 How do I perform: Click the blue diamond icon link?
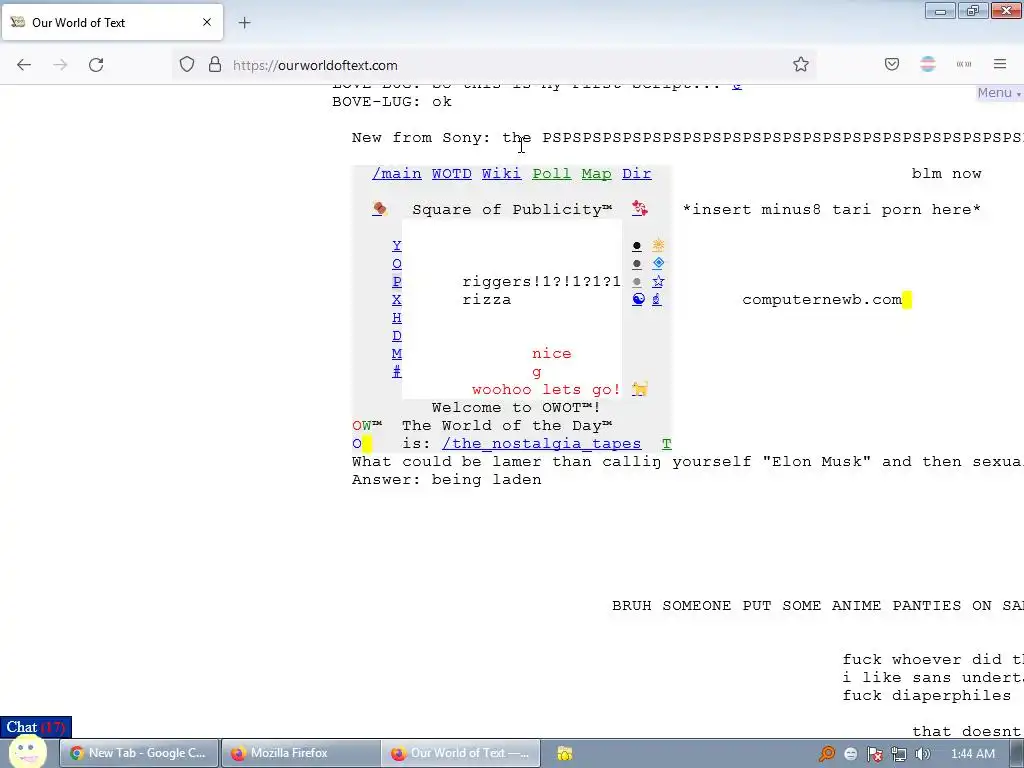pyautogui.click(x=658, y=263)
